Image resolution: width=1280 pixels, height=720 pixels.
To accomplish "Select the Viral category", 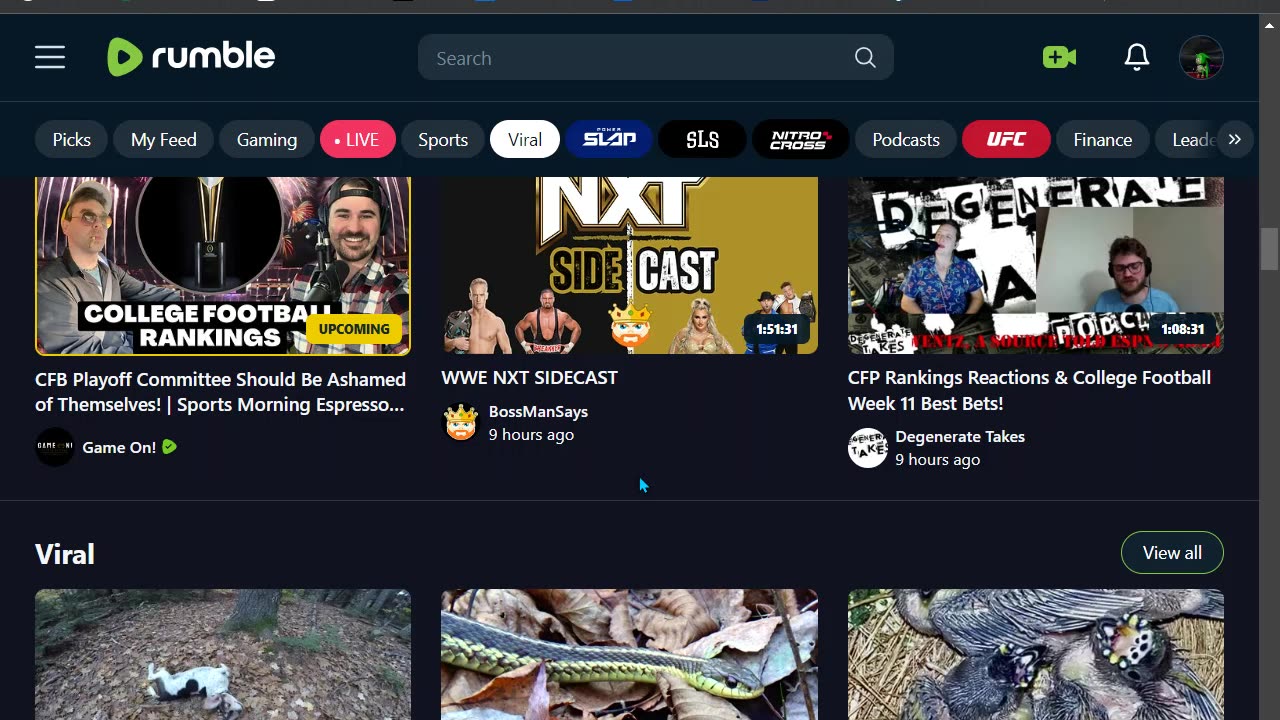I will pos(525,139).
